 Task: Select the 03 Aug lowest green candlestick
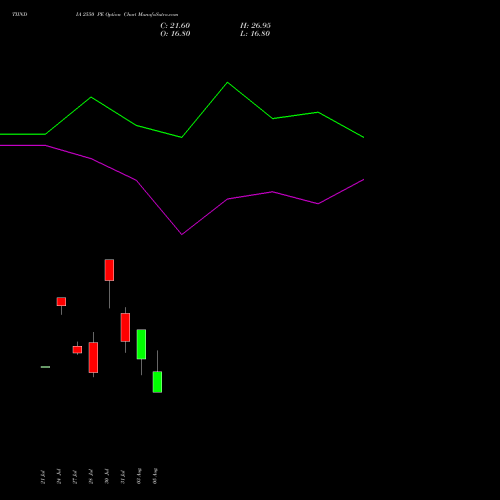[x=157, y=382]
